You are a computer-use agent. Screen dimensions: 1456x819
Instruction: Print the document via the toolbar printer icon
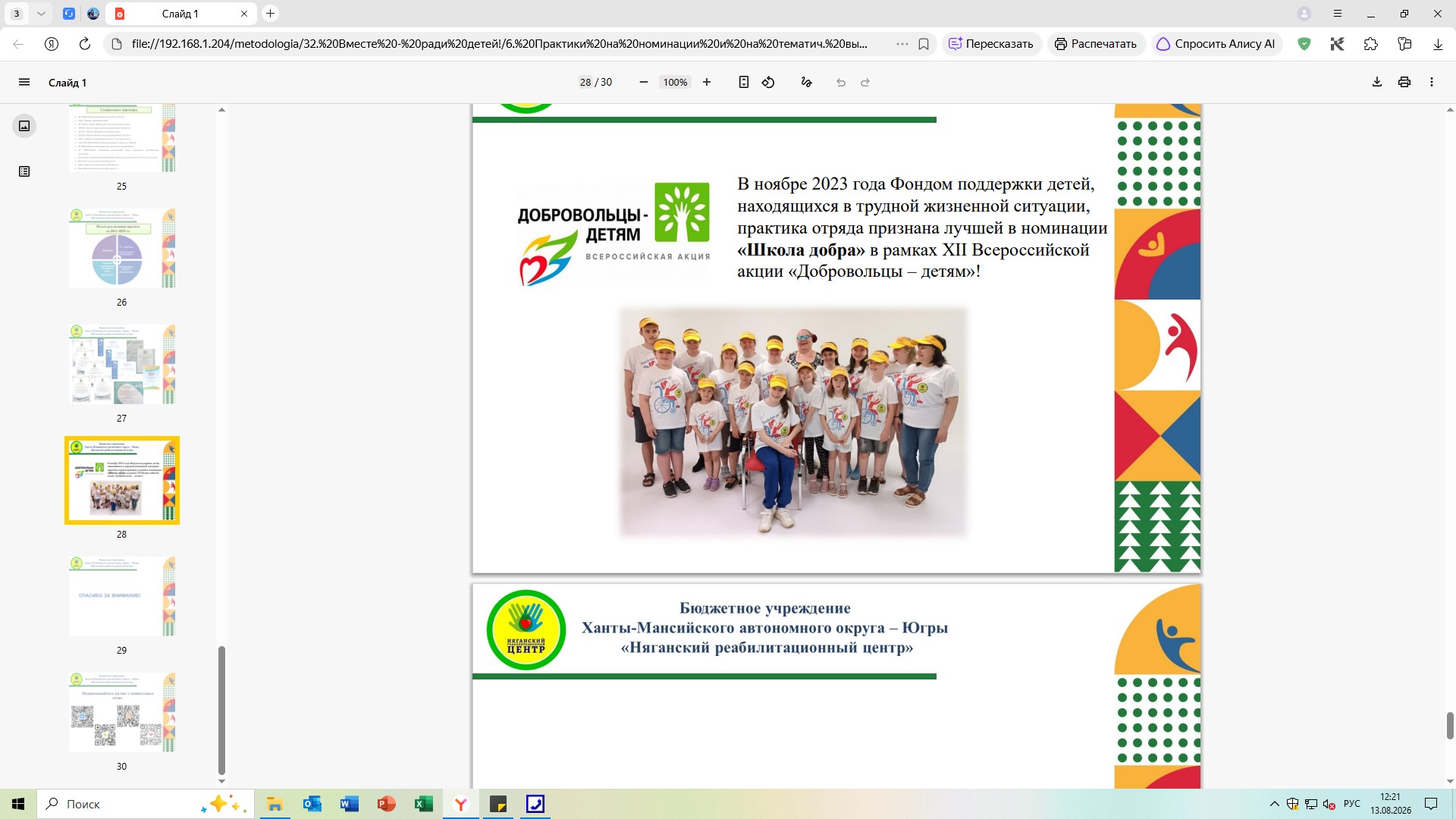(x=1404, y=82)
